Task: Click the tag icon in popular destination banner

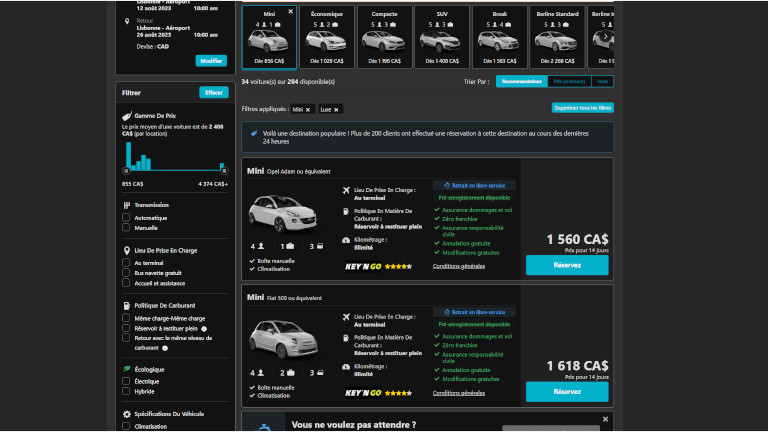Action: tap(254, 133)
